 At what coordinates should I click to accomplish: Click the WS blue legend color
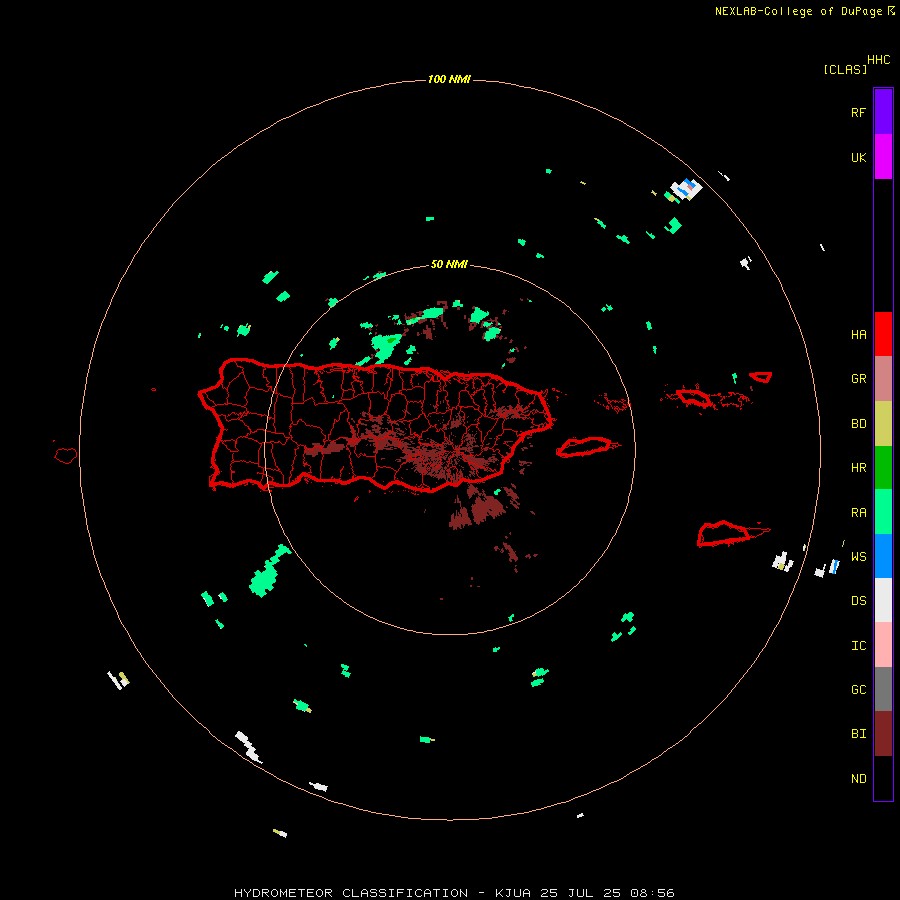point(883,556)
